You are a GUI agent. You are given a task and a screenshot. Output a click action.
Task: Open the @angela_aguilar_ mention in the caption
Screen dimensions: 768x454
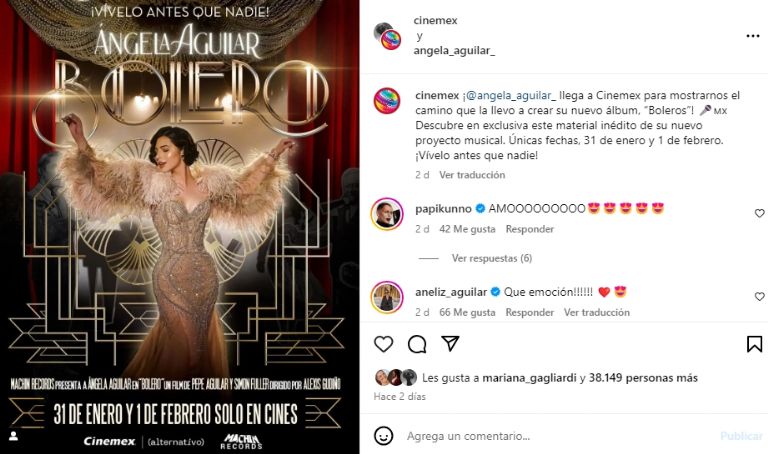pos(510,95)
